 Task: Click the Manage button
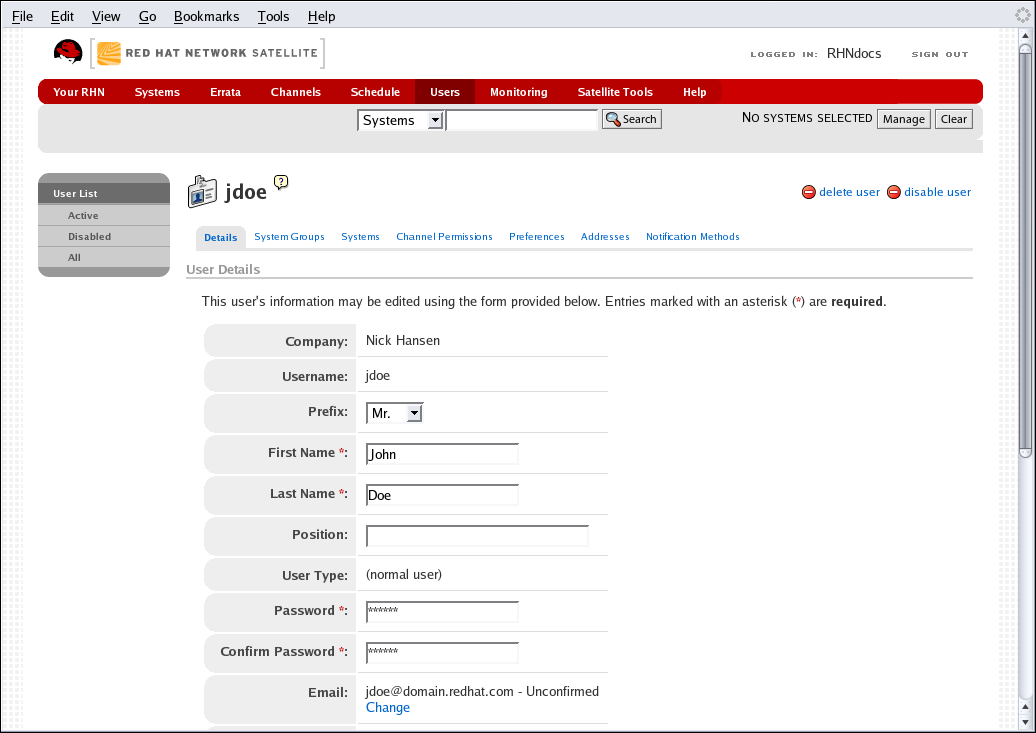903,119
